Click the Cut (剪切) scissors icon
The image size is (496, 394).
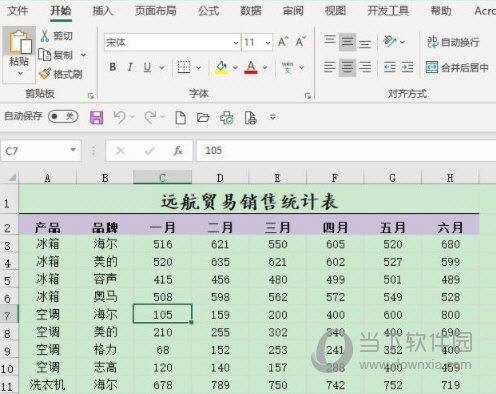pyautogui.click(x=45, y=36)
